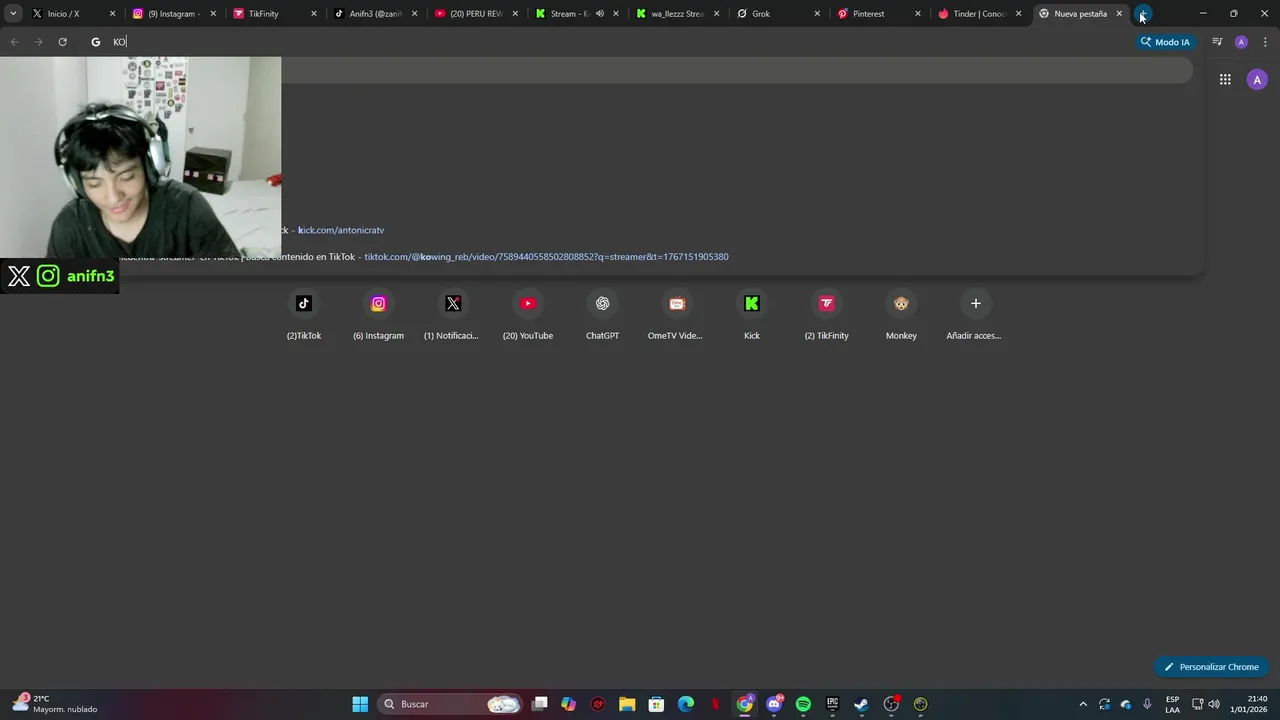Screen dimensions: 1280x720
Task: Reload the current page
Action: point(62,42)
